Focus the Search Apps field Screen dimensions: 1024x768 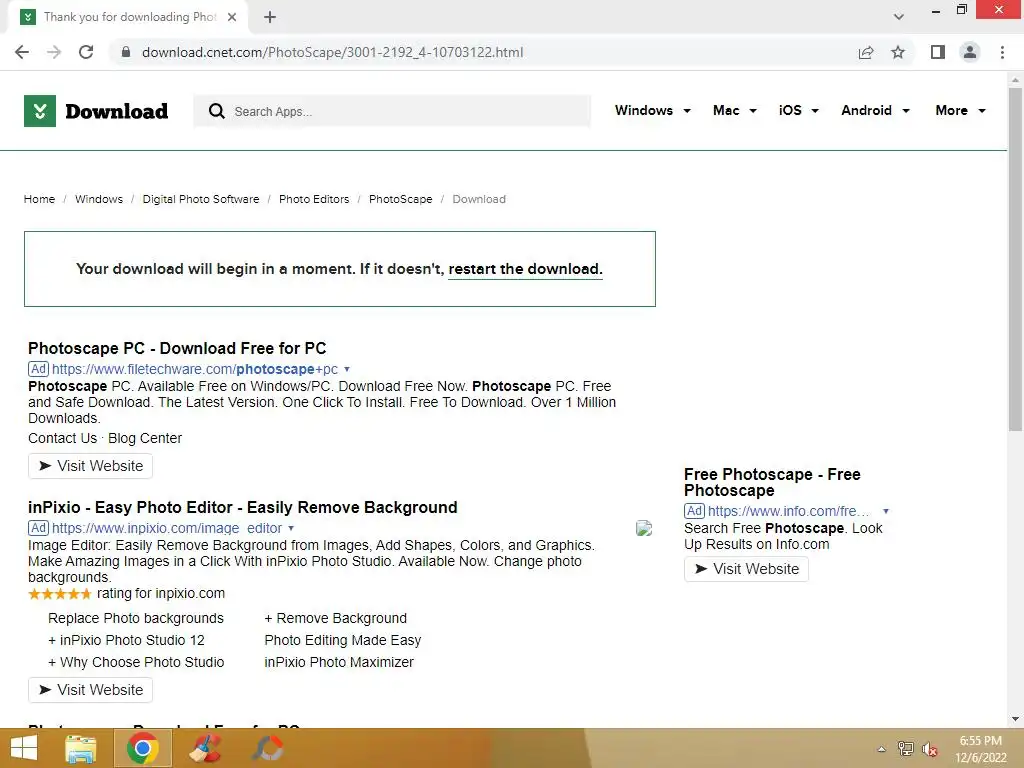(x=392, y=111)
